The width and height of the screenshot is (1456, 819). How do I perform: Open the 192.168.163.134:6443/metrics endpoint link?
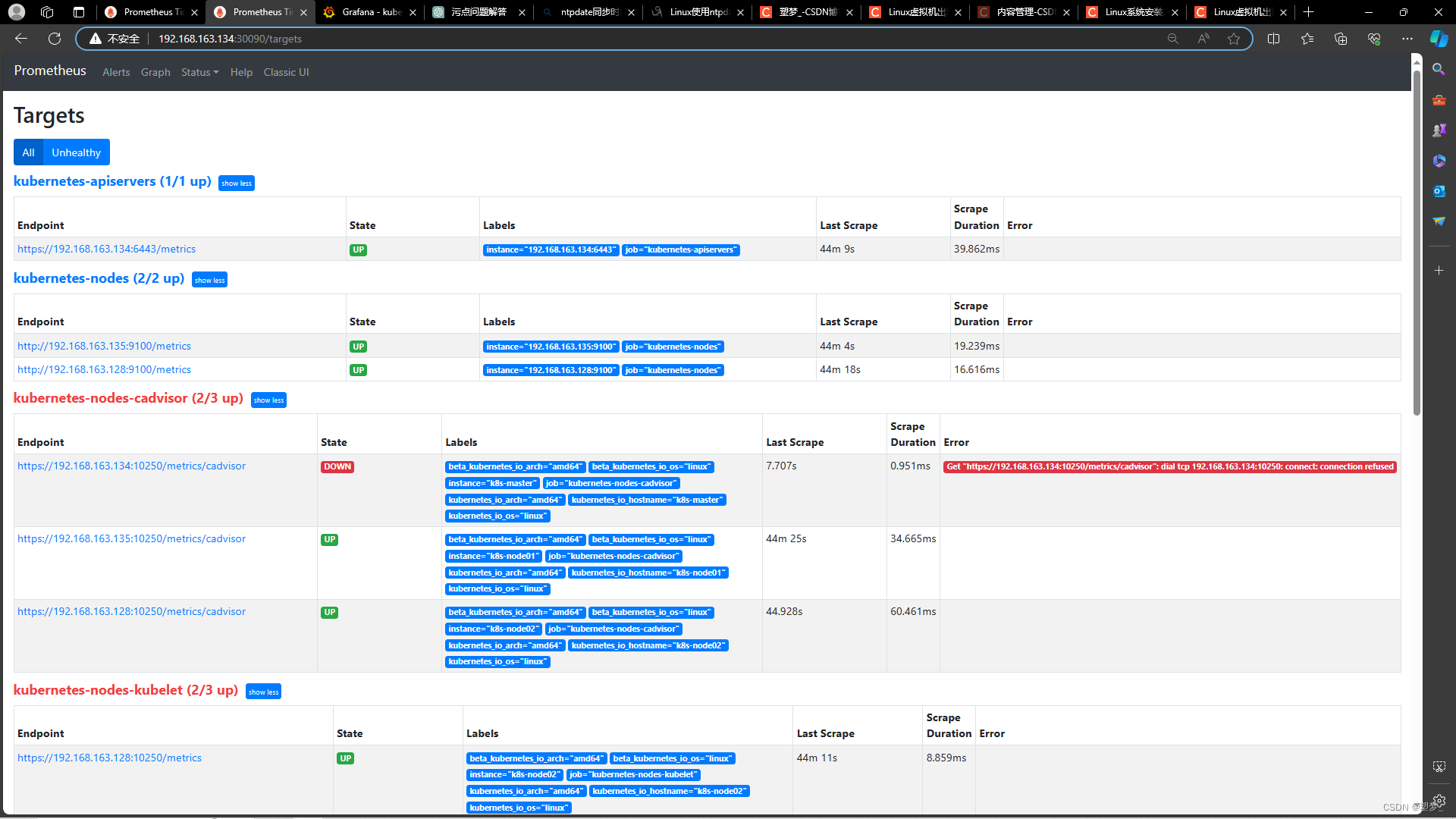point(106,249)
